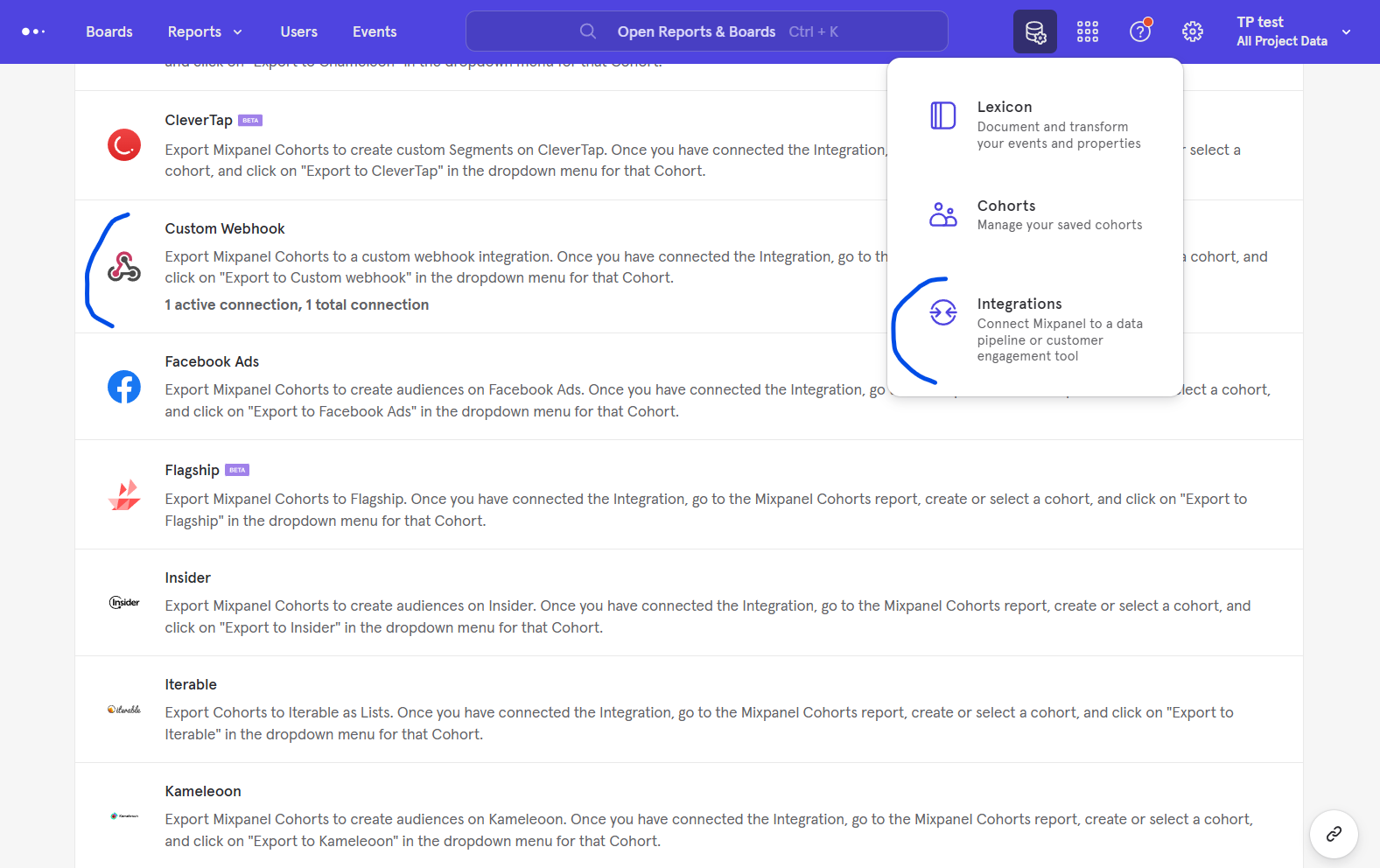
Task: Click the TP test project name
Action: (x=1260, y=22)
